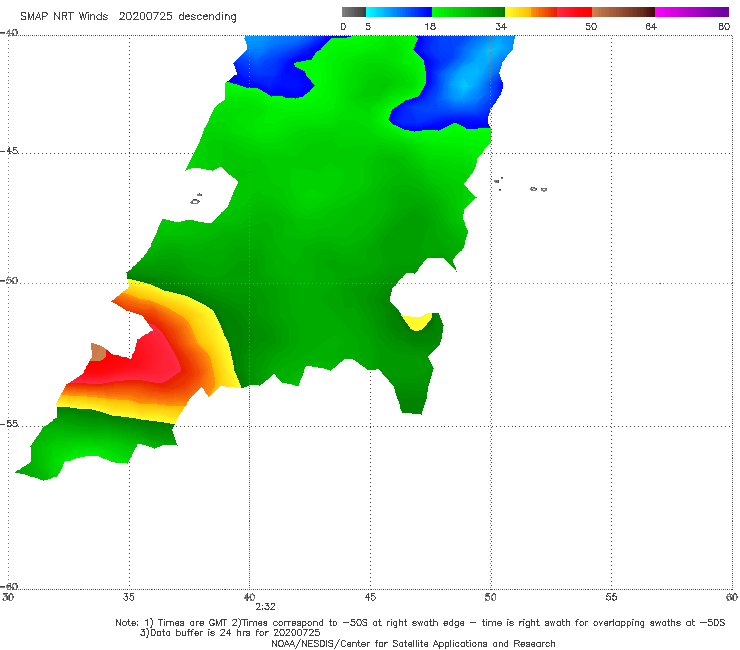Pick the gray segment of the color bar

tap(354, 12)
